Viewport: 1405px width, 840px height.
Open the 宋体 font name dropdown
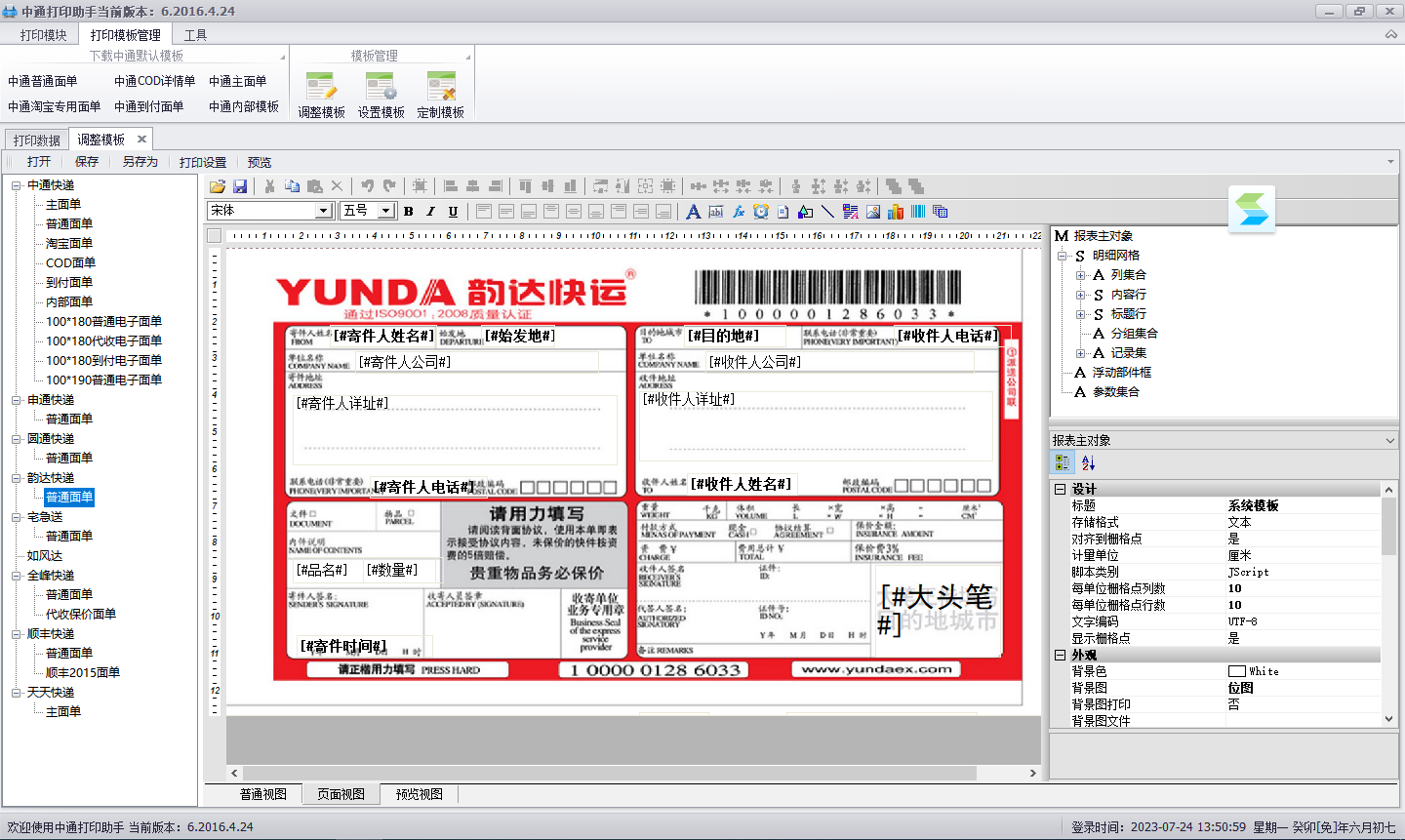point(323,212)
